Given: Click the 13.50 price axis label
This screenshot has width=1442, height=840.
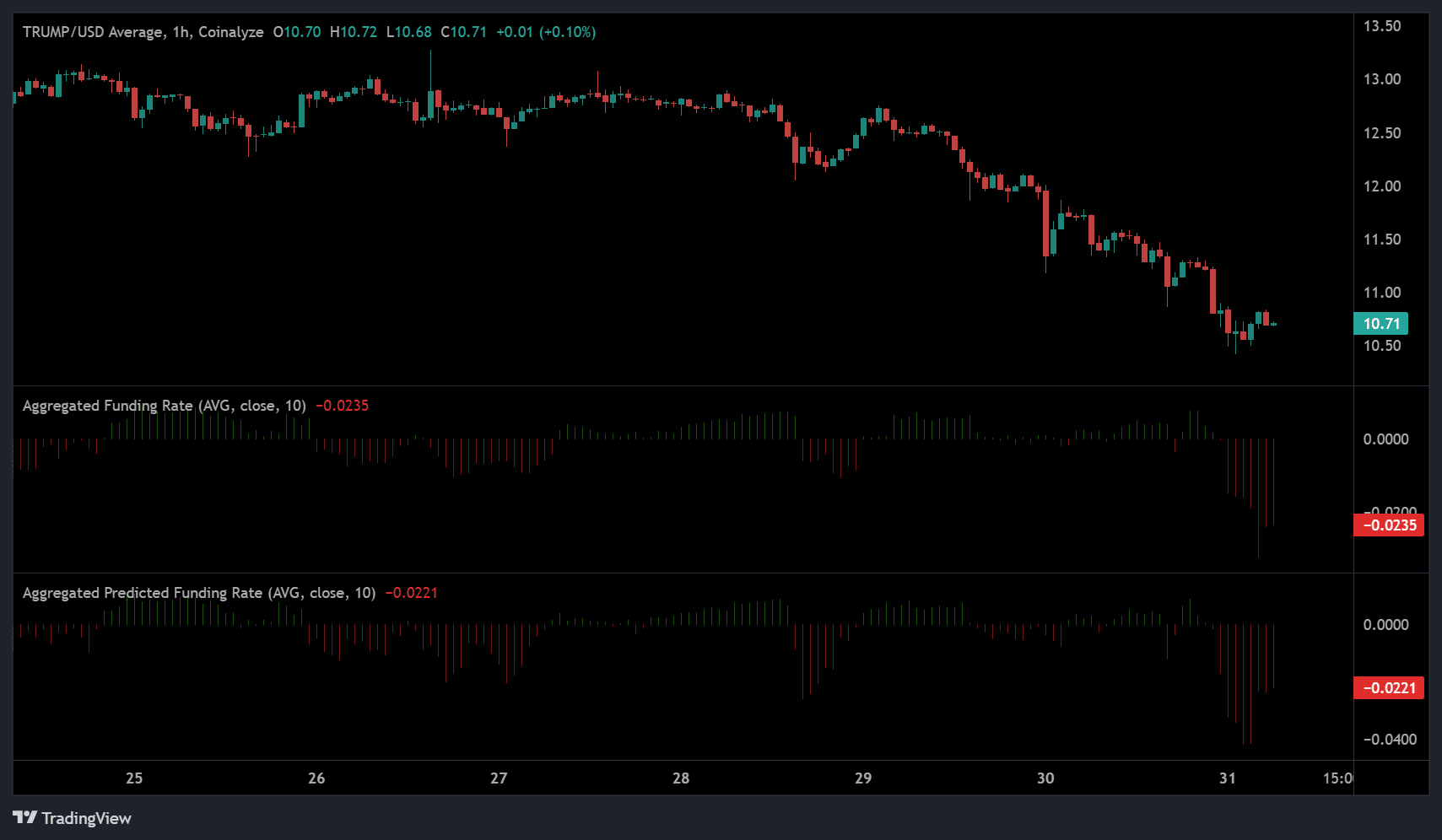Looking at the screenshot, I should (x=1382, y=26).
